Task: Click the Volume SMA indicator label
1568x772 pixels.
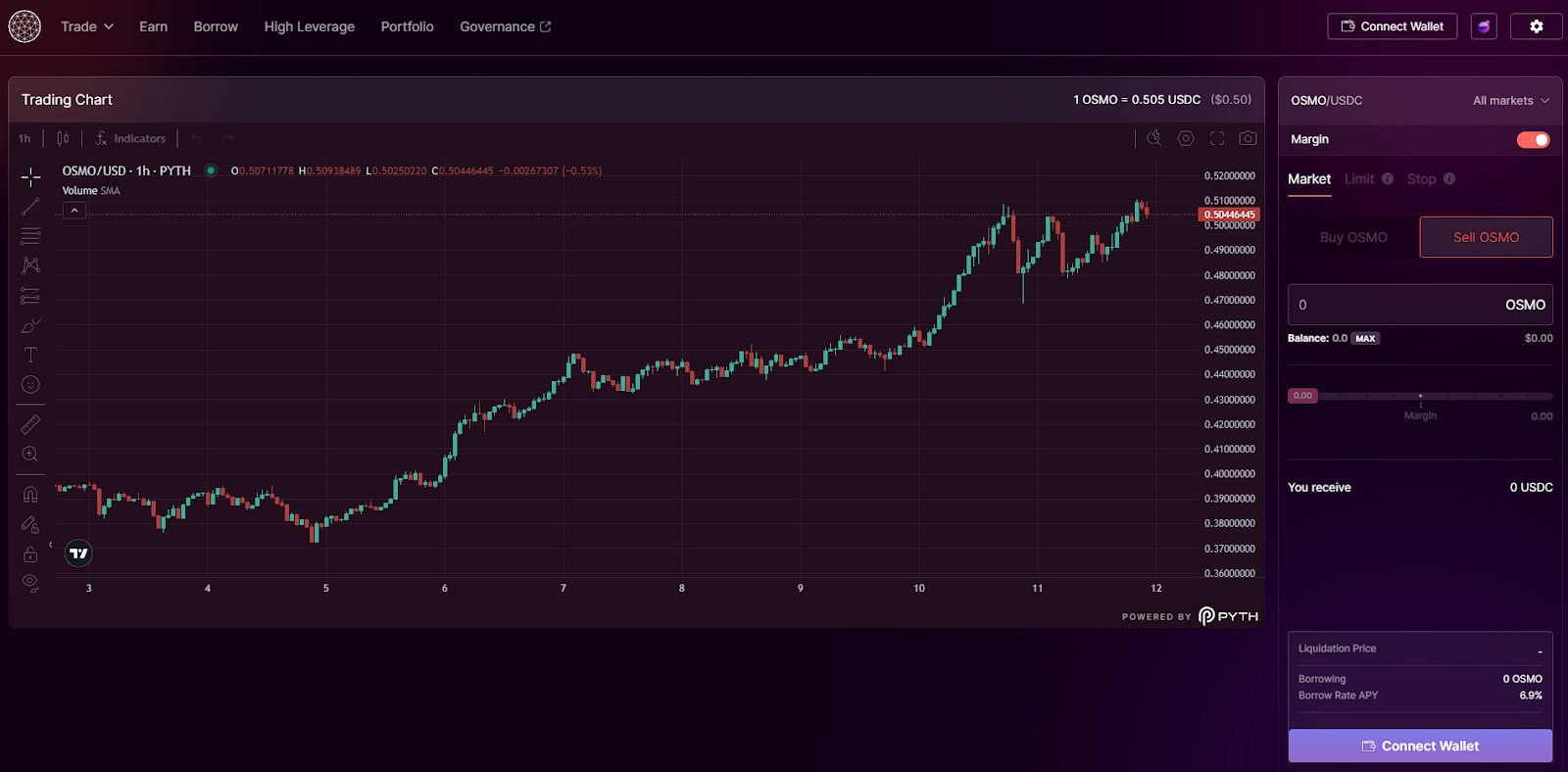Action: click(91, 191)
